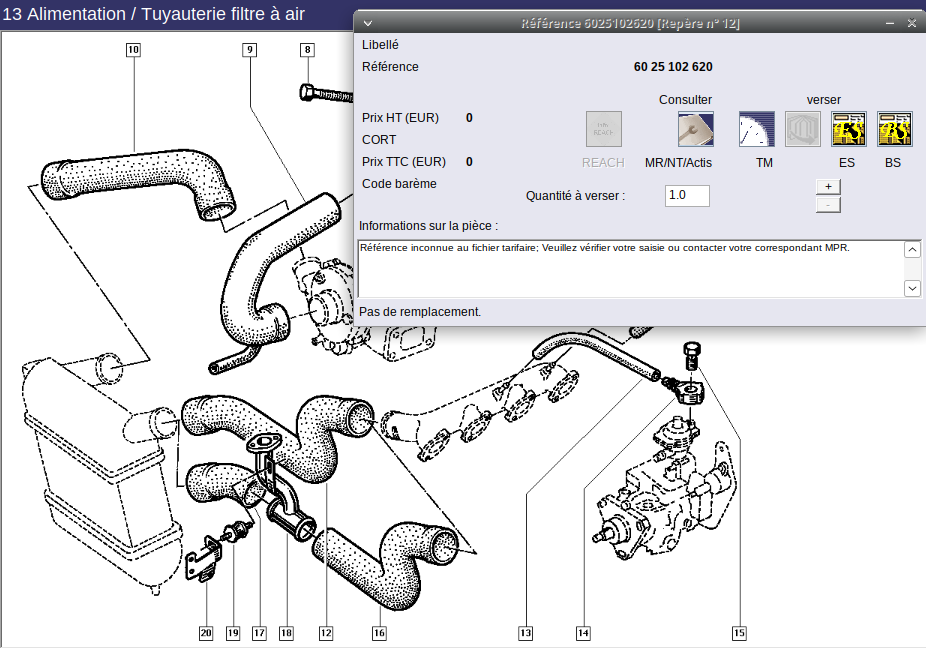Viewport: 926px width, 649px height.
Task: Minimize the Référence dialog window
Action: point(890,23)
